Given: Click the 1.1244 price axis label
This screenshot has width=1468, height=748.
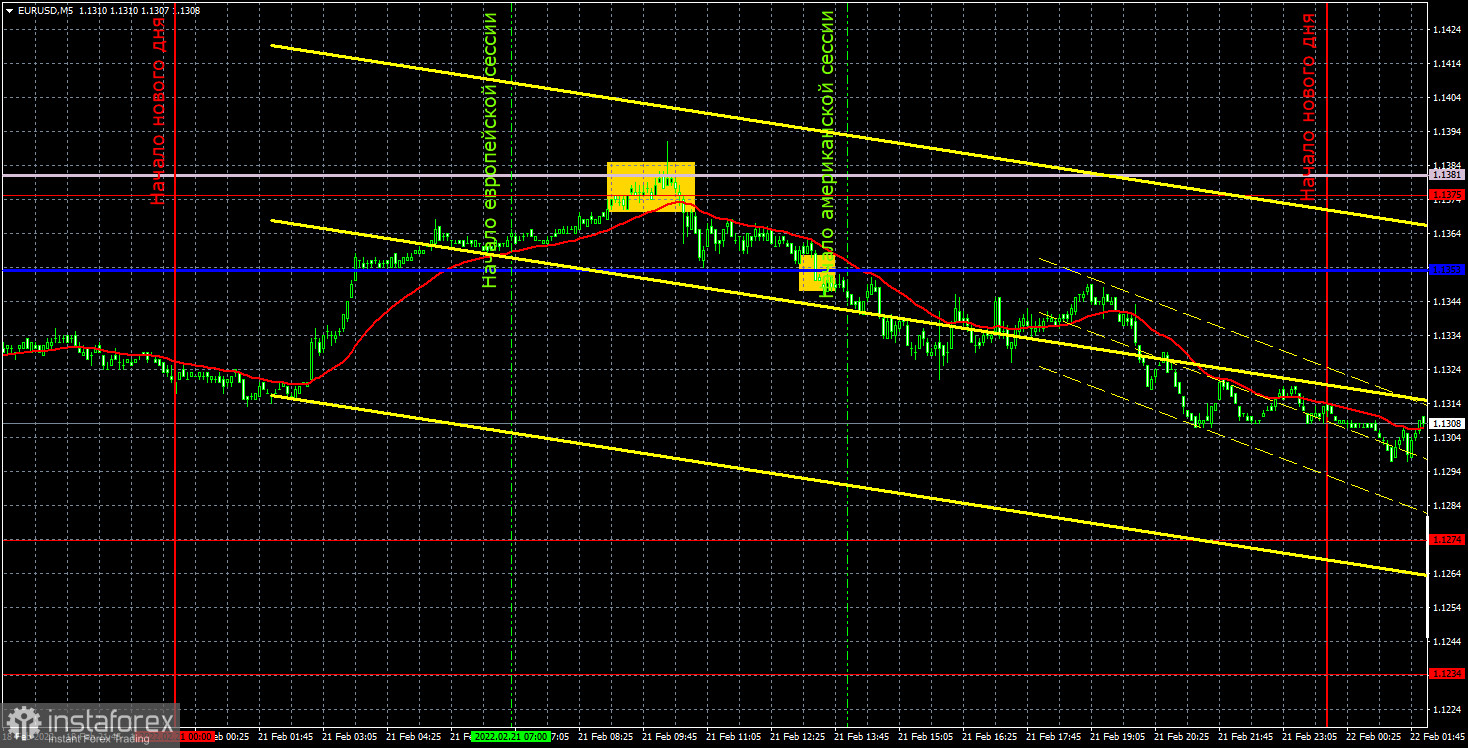Looking at the screenshot, I should [x=1447, y=642].
